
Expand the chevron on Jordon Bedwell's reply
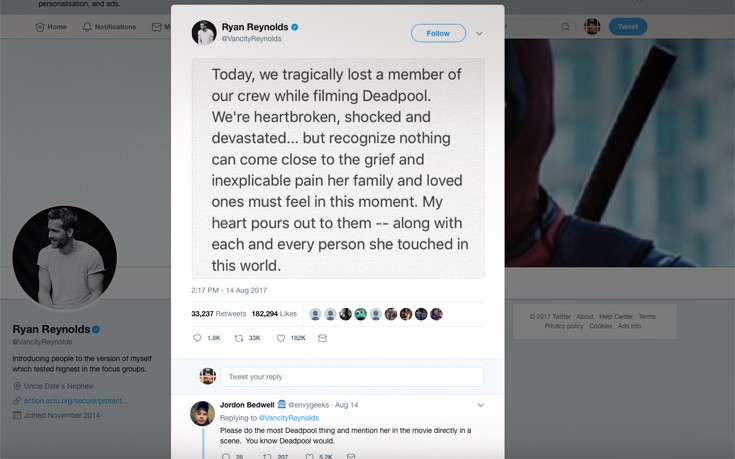(x=480, y=405)
